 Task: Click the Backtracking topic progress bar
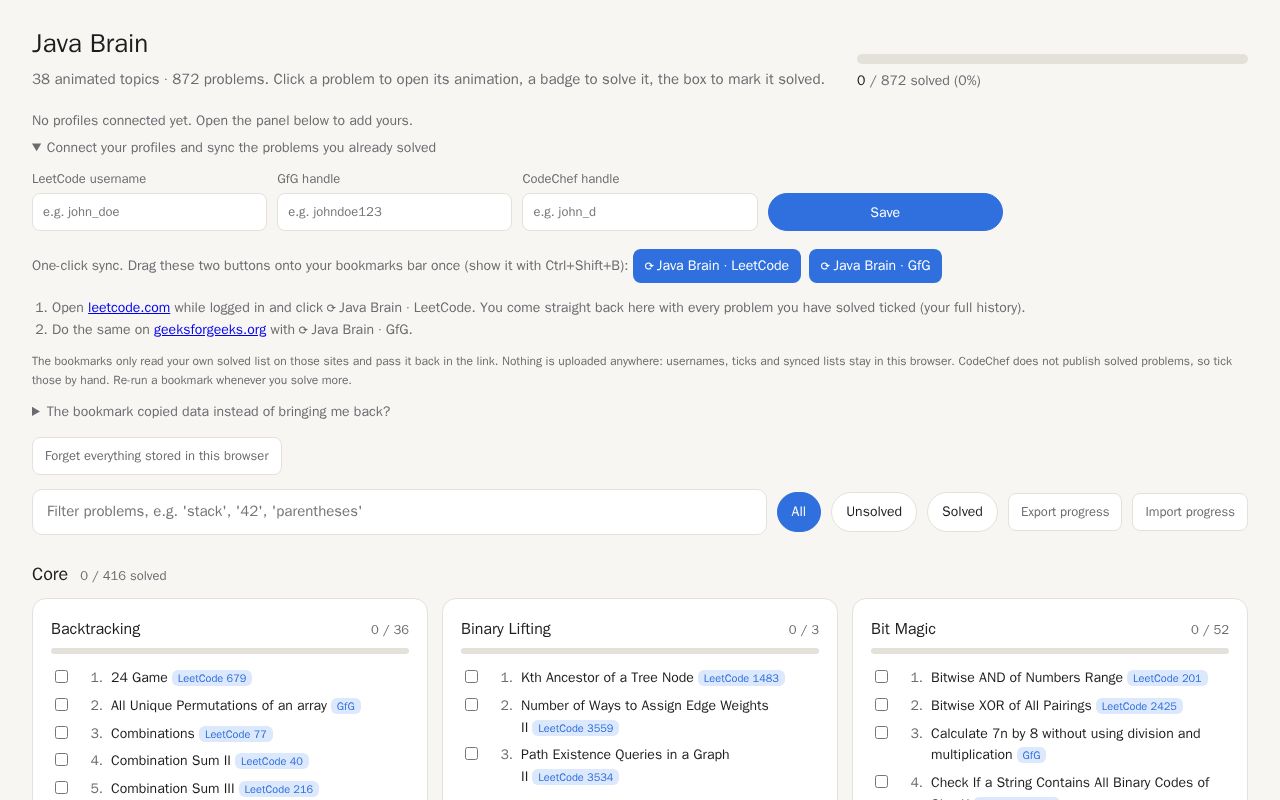pos(230,651)
